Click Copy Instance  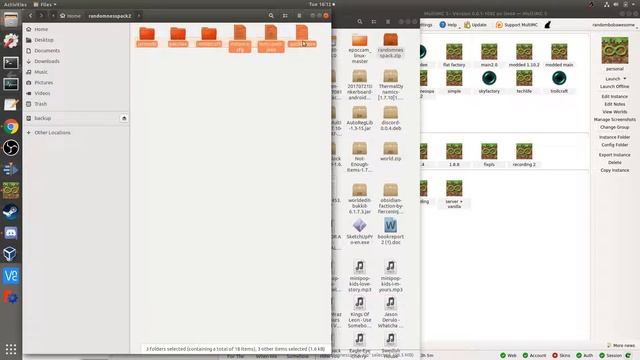pyautogui.click(x=614, y=170)
